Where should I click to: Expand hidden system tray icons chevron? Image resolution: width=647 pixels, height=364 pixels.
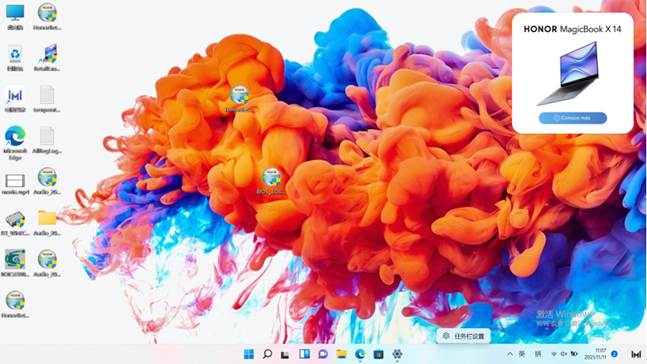tap(510, 354)
